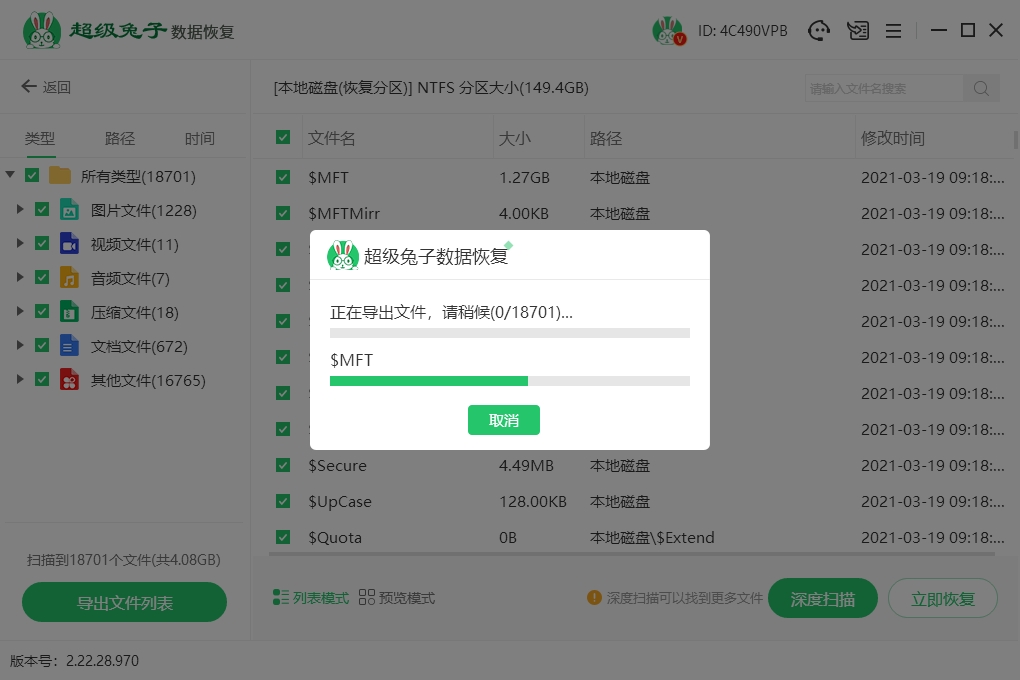The width and height of the screenshot is (1020, 680).
Task: Click the file name search field
Action: point(883,88)
